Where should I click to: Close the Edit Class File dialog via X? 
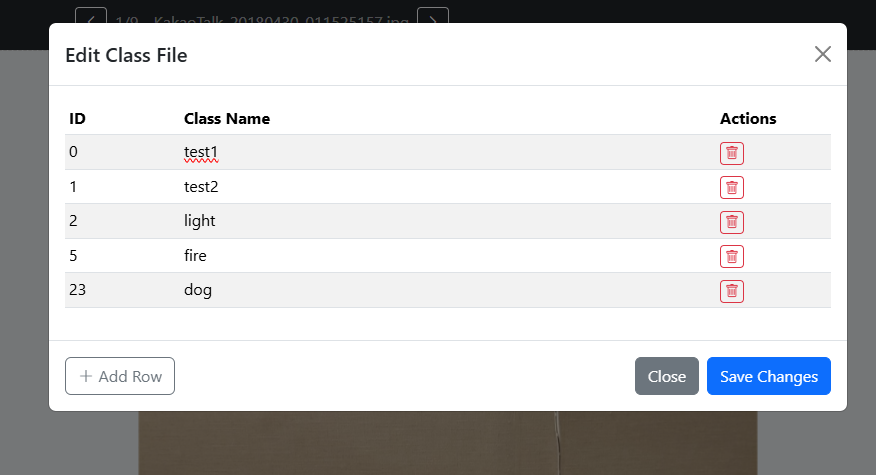coord(822,54)
